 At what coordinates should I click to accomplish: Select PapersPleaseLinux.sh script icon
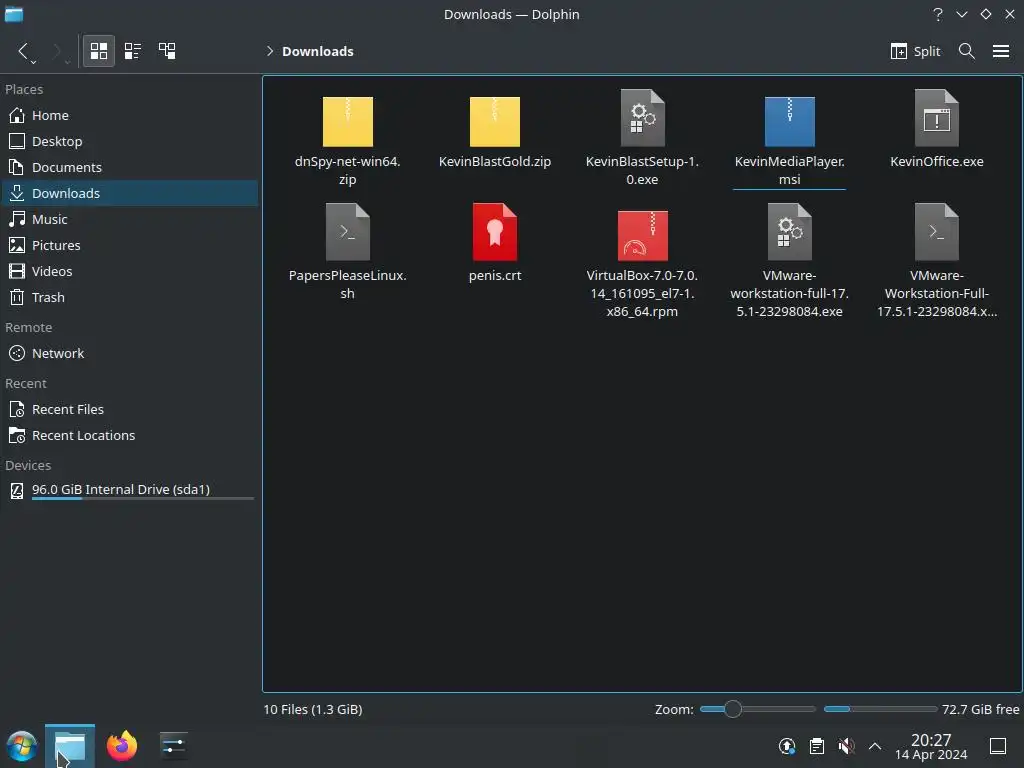tap(347, 232)
